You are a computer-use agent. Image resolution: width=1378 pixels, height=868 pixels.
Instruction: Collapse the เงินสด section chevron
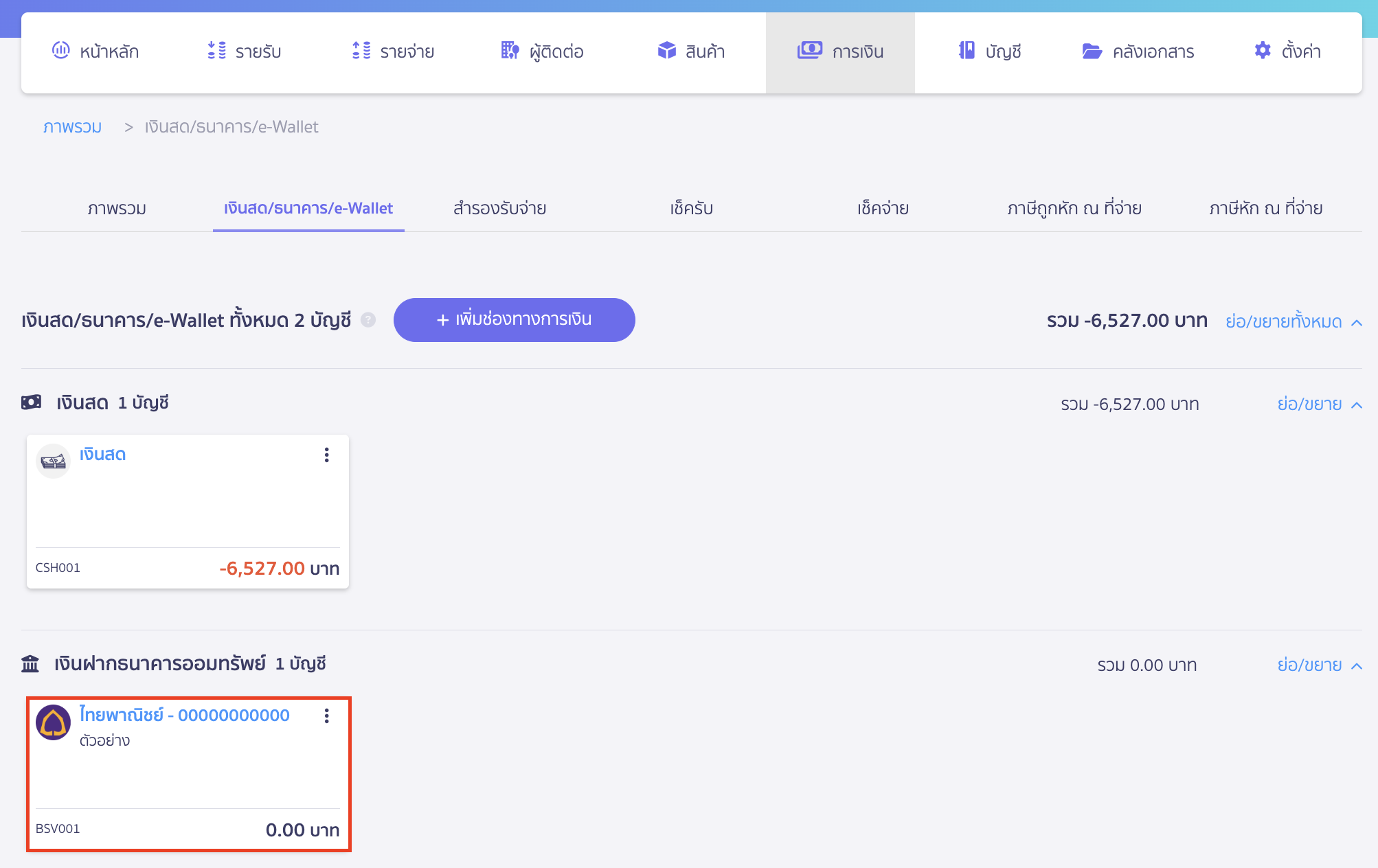(1357, 404)
